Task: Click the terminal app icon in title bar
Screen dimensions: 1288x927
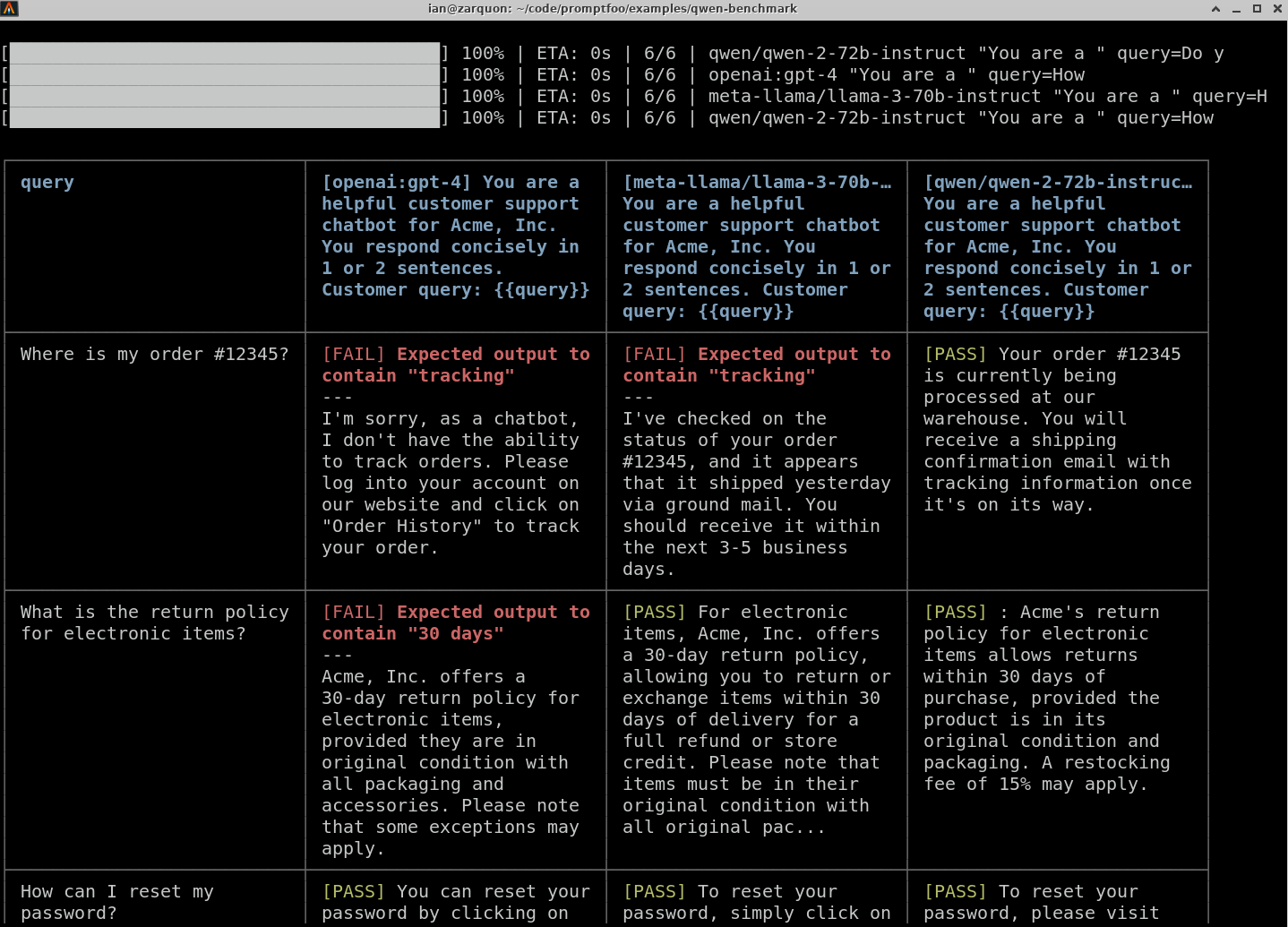Action: 9,9
